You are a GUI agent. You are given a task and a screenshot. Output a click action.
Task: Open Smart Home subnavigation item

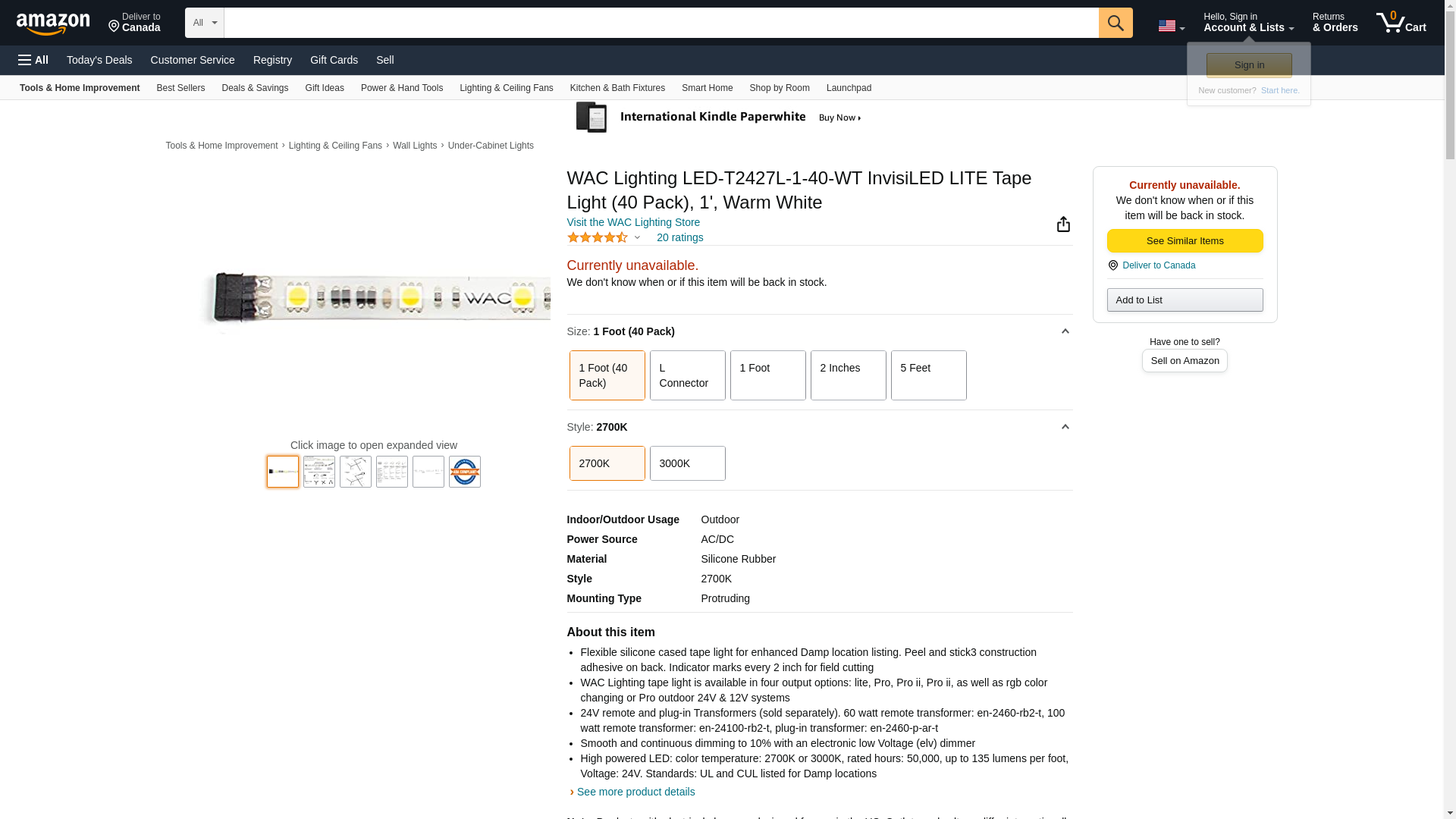click(x=707, y=88)
